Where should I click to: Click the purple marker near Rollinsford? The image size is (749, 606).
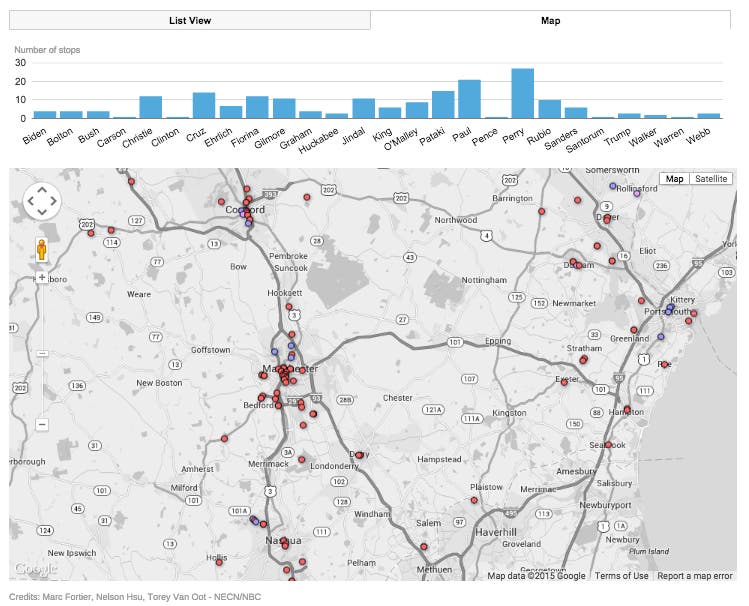(636, 194)
